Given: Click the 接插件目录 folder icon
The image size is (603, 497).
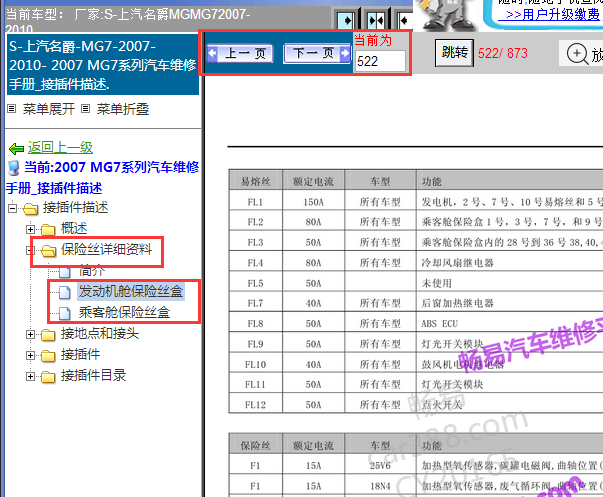Looking at the screenshot, I should tap(48, 377).
